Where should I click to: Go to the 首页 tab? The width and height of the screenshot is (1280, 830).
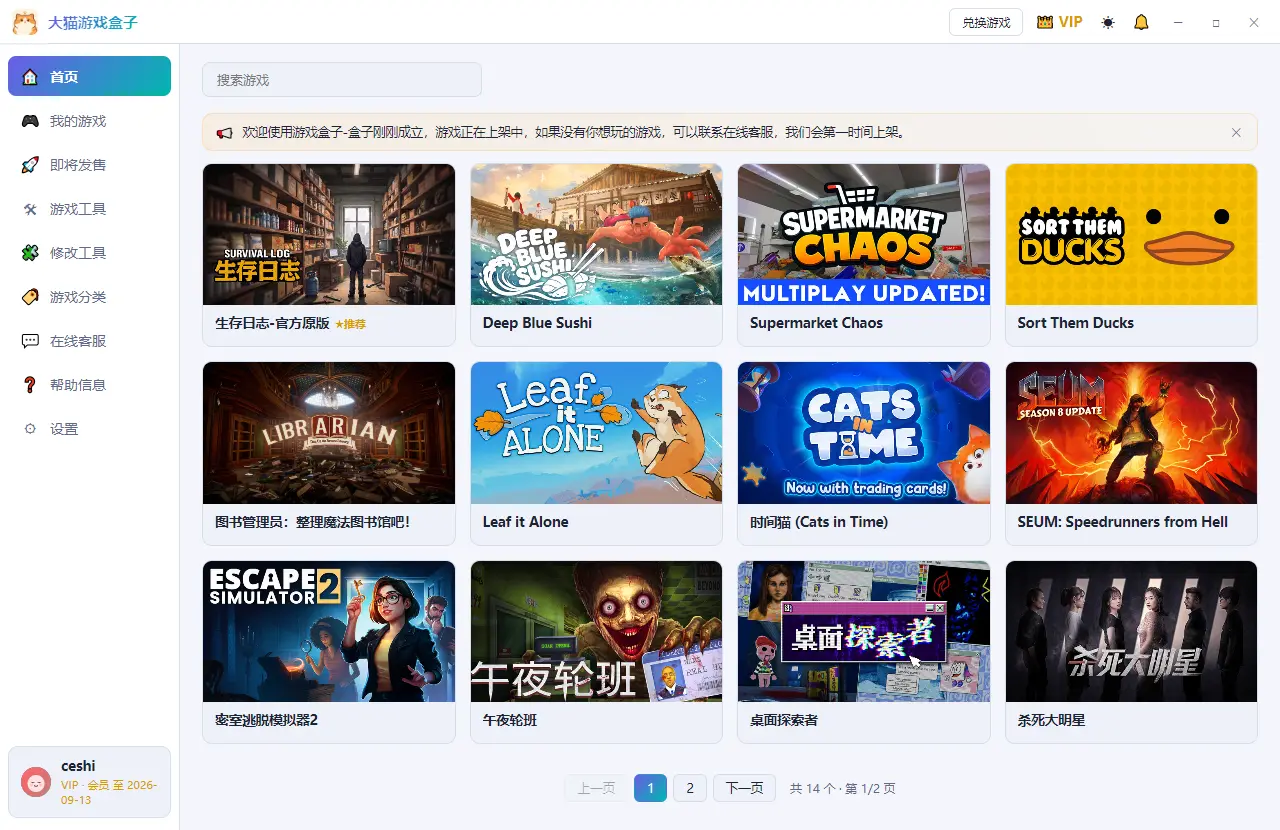coord(89,76)
